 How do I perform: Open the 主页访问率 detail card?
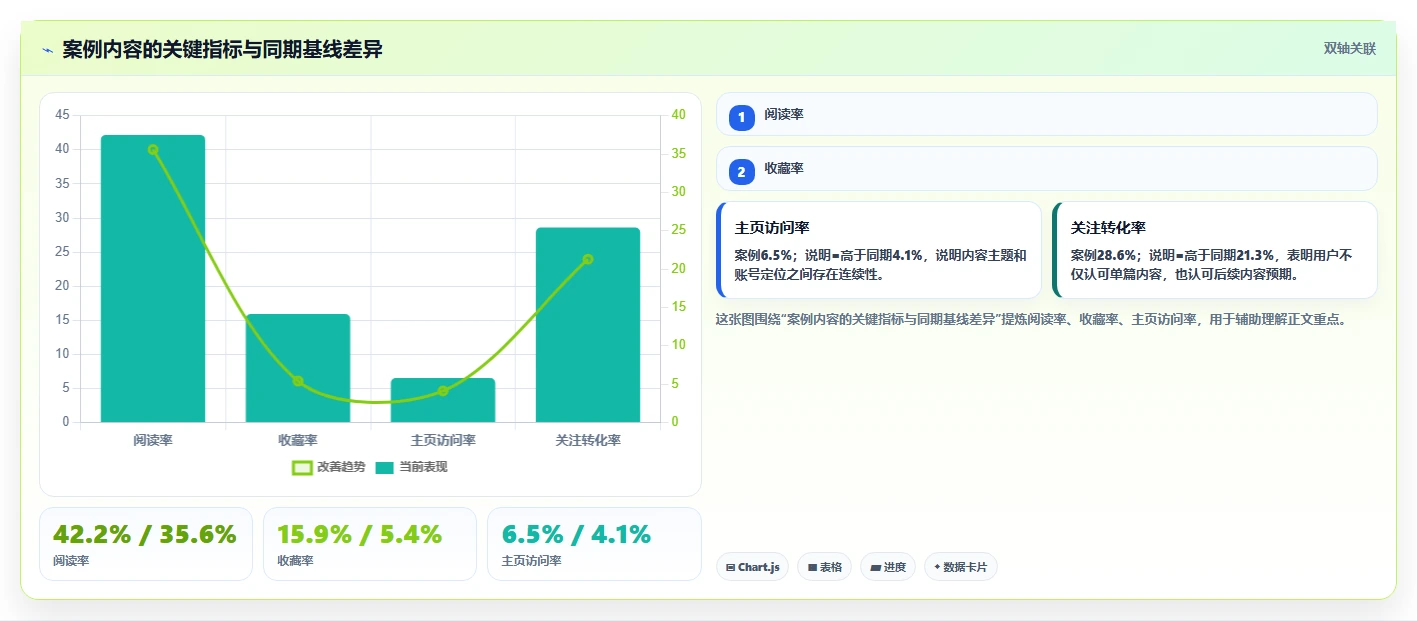pyautogui.click(x=879, y=250)
